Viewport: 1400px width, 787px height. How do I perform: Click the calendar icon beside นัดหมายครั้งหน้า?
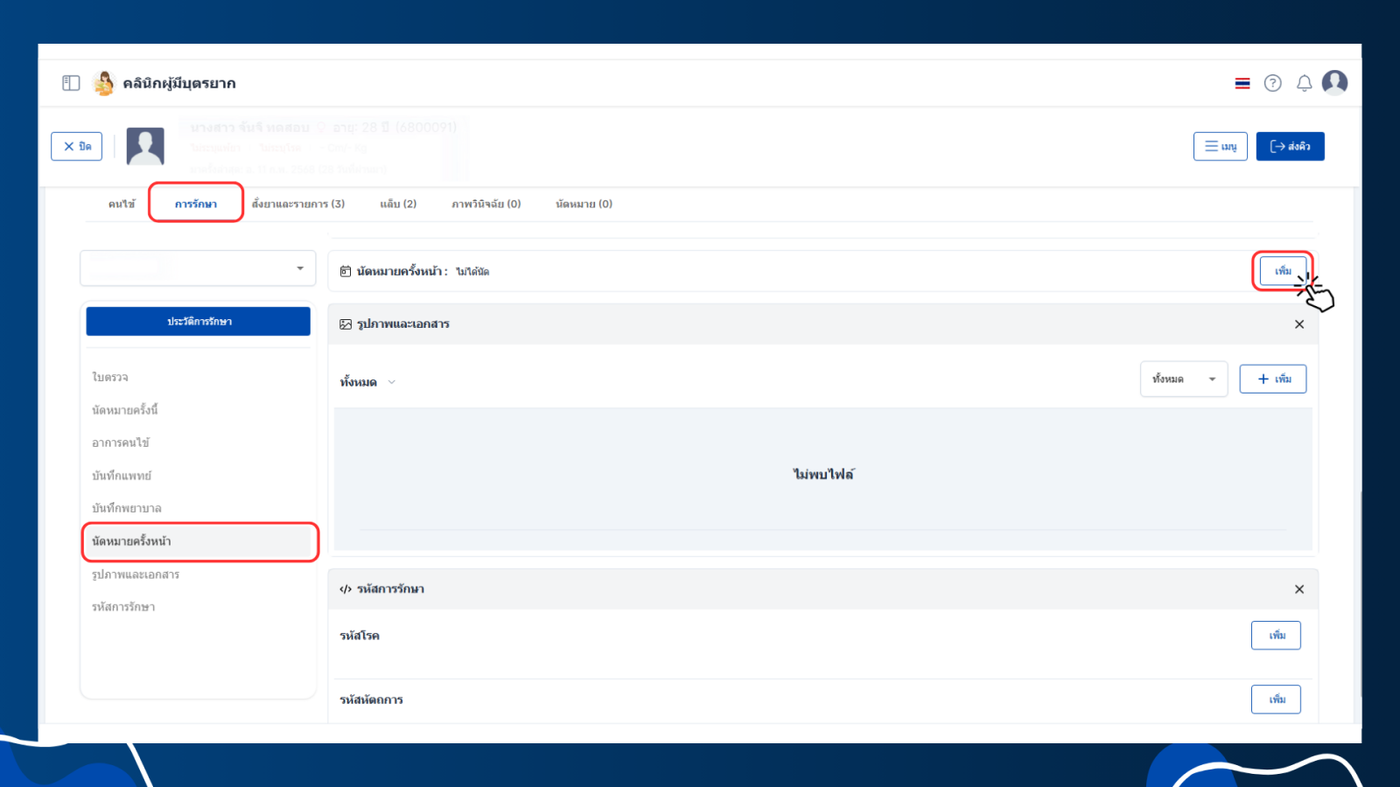[345, 271]
